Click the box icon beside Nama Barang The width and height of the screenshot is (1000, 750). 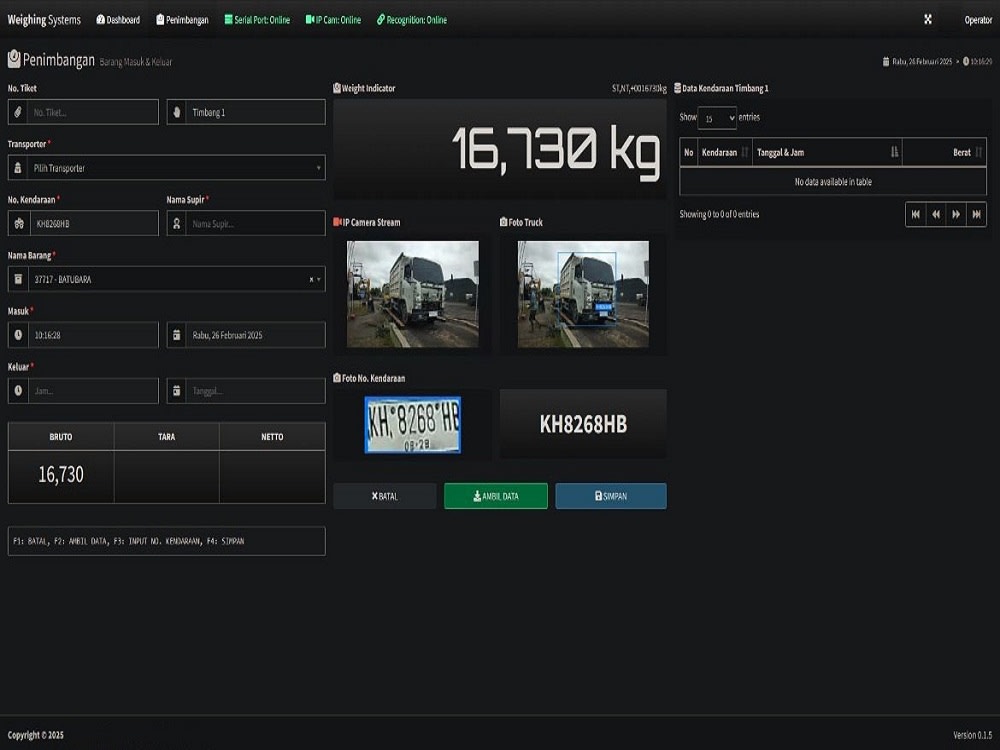tap(18, 279)
